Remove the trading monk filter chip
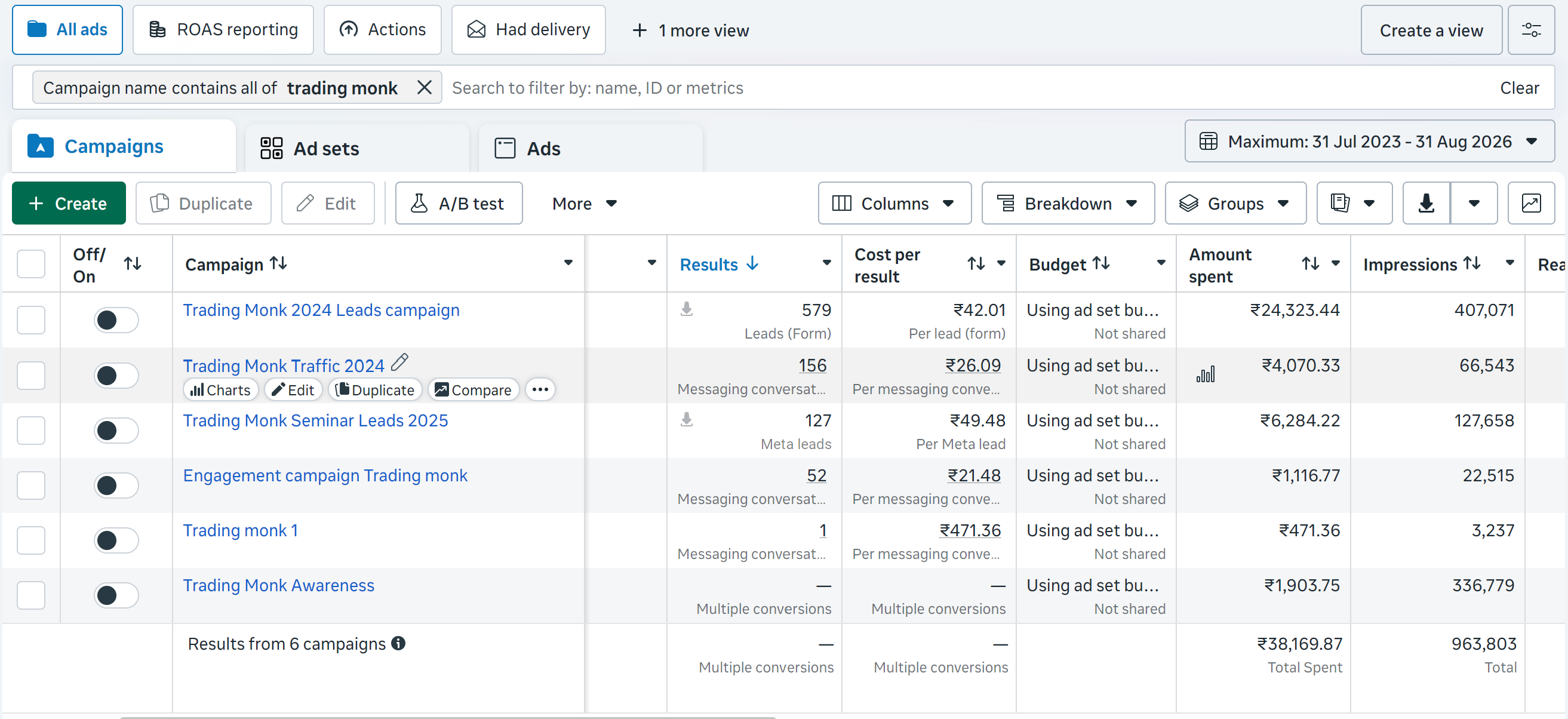Screen dimensions: 1568x719 [x=425, y=88]
